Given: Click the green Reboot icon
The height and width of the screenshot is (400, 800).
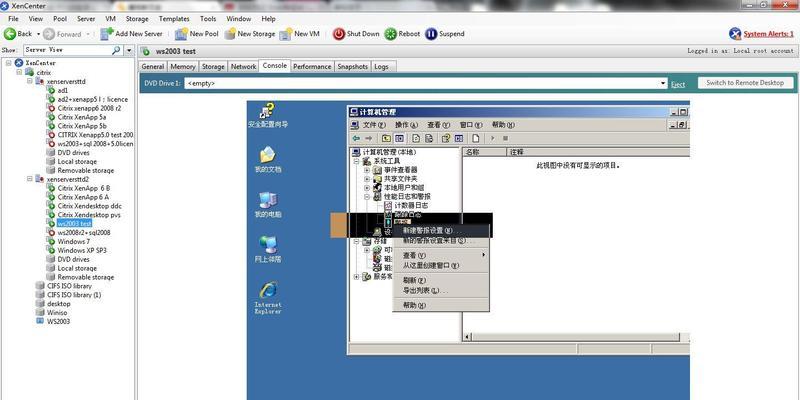Looking at the screenshot, I should (390, 34).
